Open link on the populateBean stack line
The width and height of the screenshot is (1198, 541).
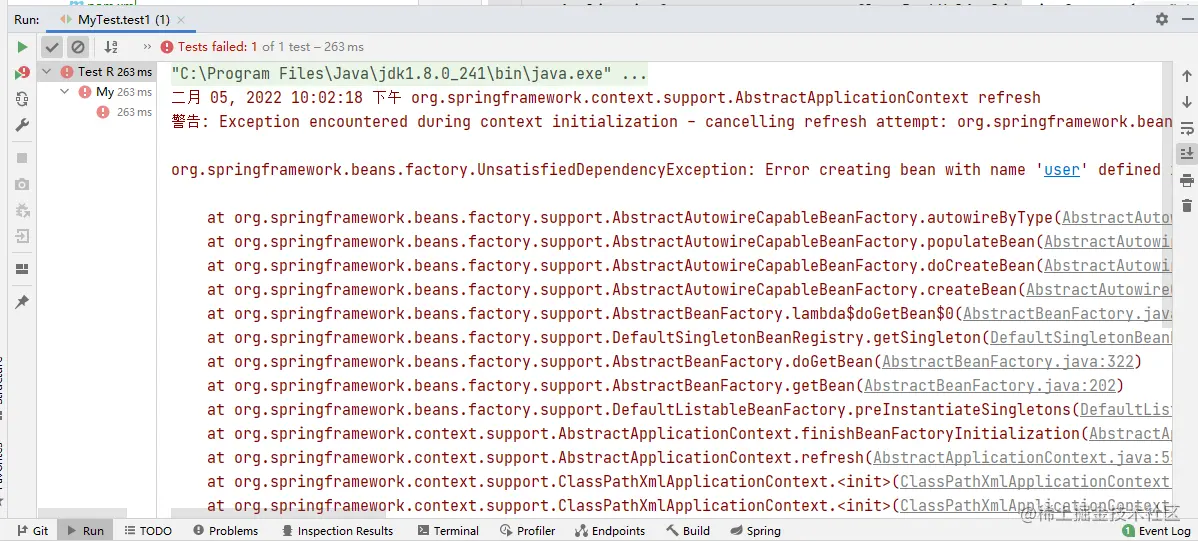click(1108, 241)
